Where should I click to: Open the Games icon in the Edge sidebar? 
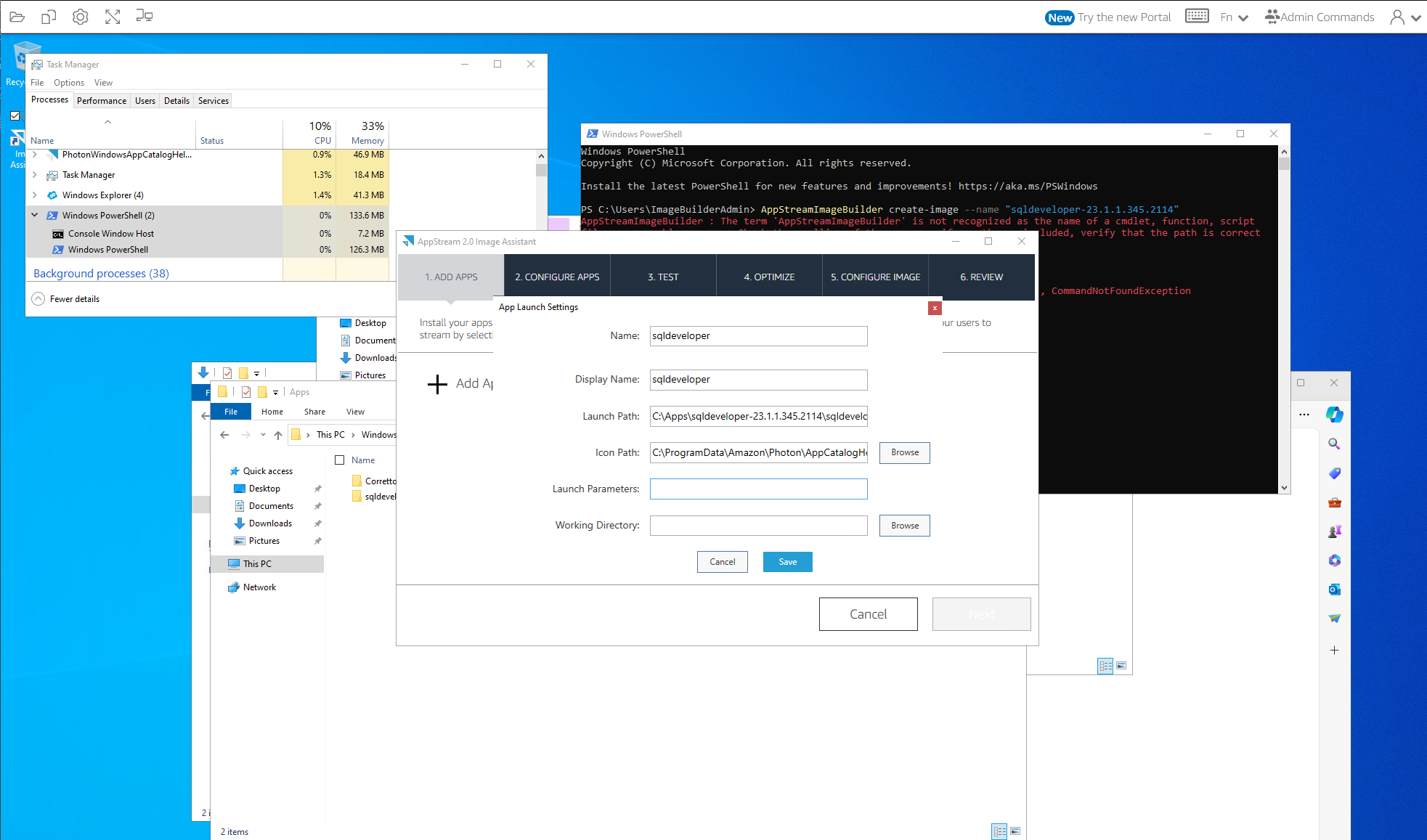pyautogui.click(x=1334, y=531)
